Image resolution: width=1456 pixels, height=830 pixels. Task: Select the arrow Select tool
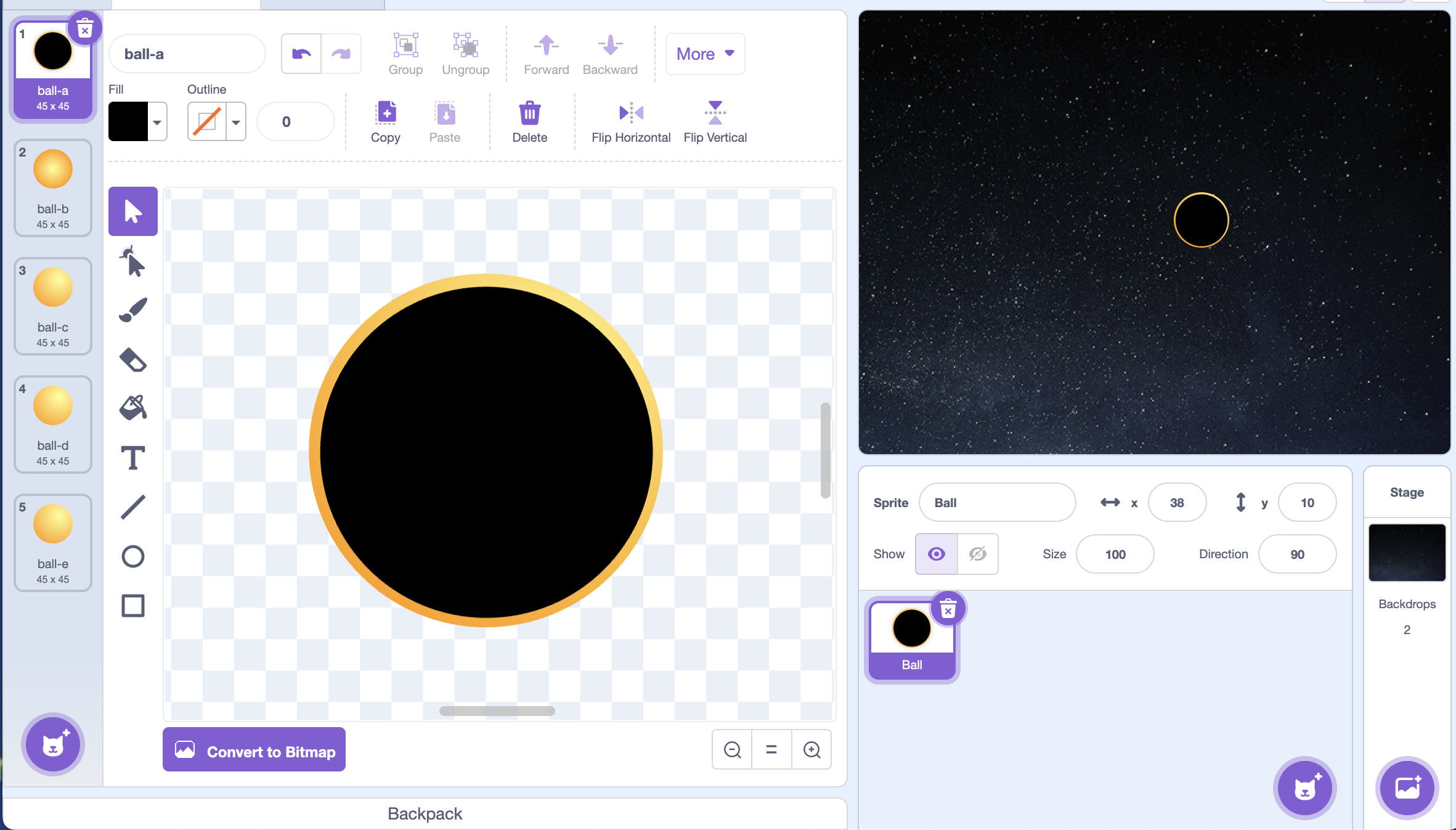tap(132, 211)
